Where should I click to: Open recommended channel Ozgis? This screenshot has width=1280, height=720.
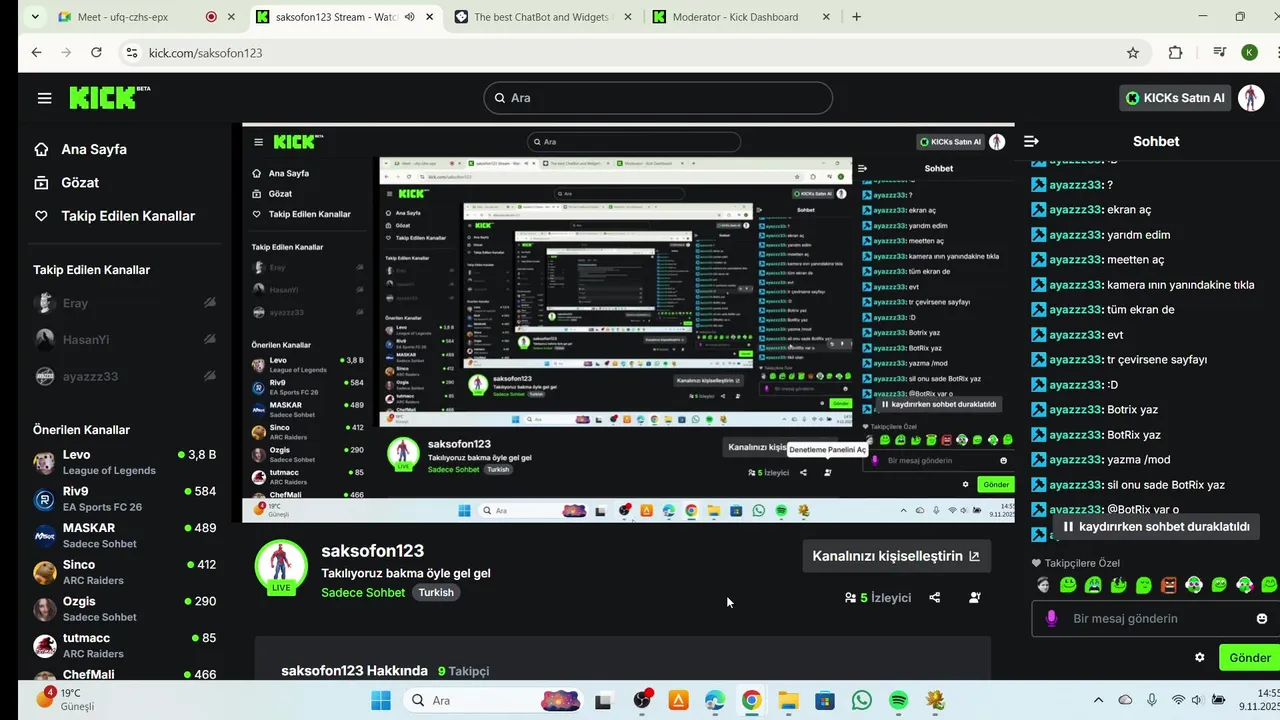point(125,608)
